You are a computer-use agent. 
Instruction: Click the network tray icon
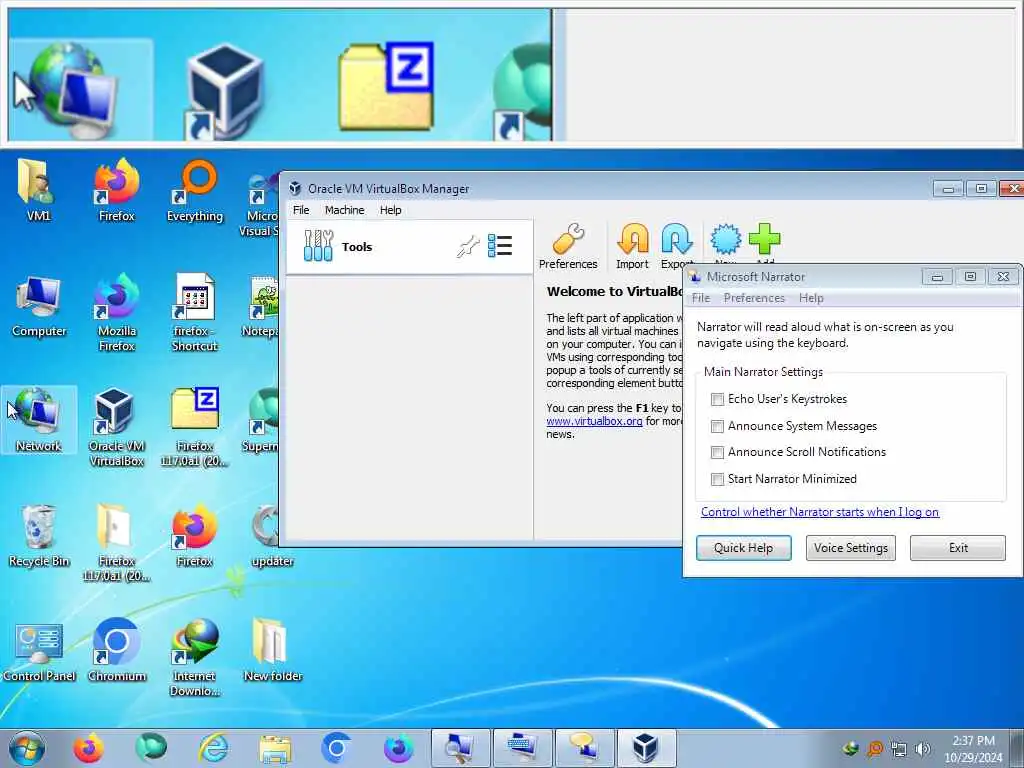click(x=899, y=749)
